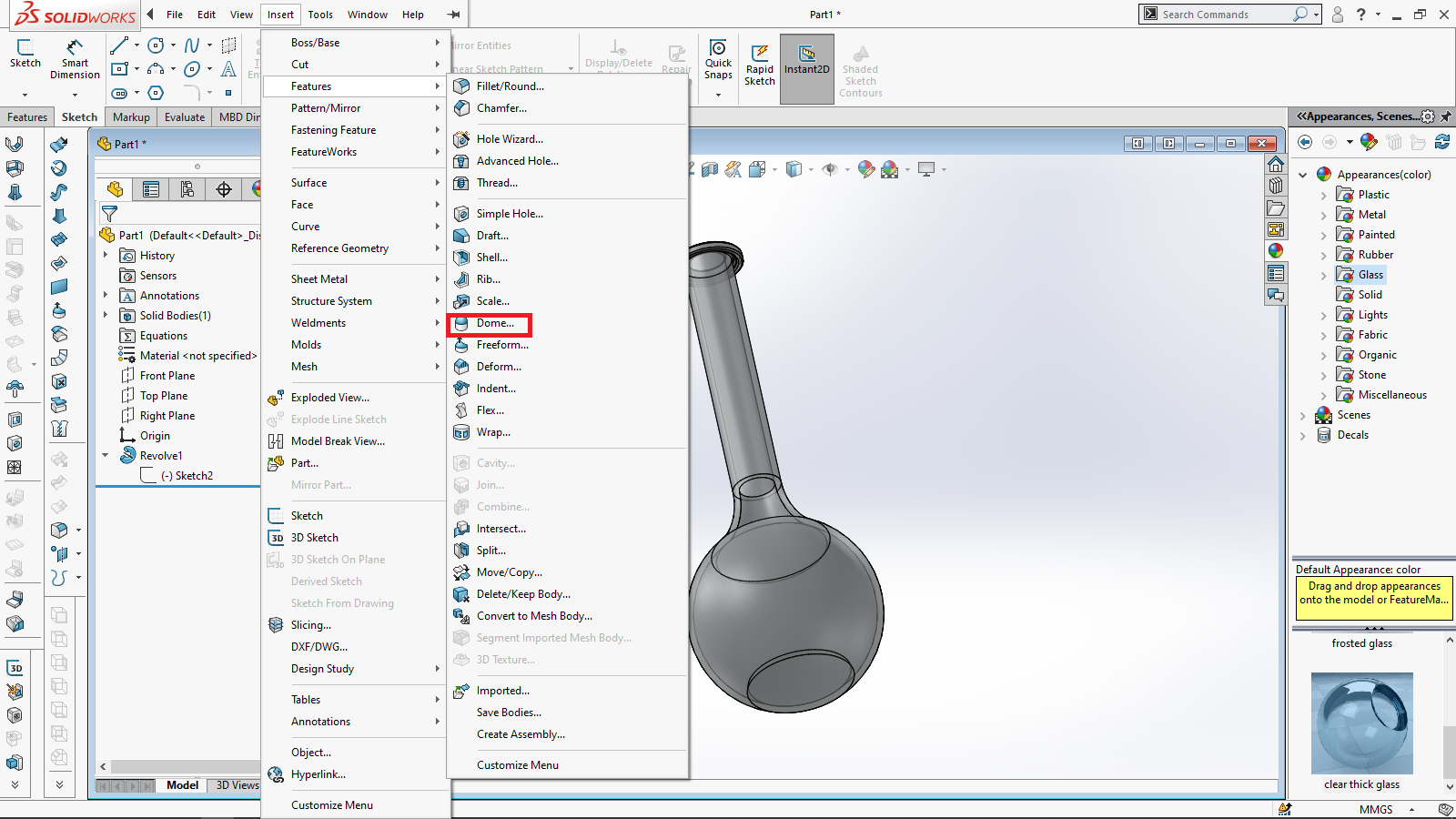Select Top Plane in feature tree
Image resolution: width=1456 pixels, height=819 pixels.
click(x=164, y=396)
